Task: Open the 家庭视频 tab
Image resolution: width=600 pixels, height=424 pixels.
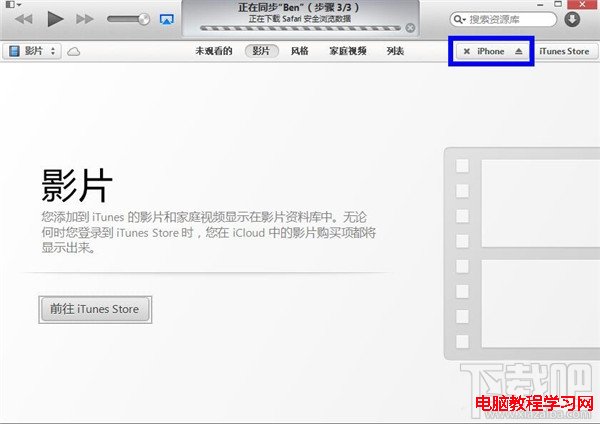Action: click(348, 51)
